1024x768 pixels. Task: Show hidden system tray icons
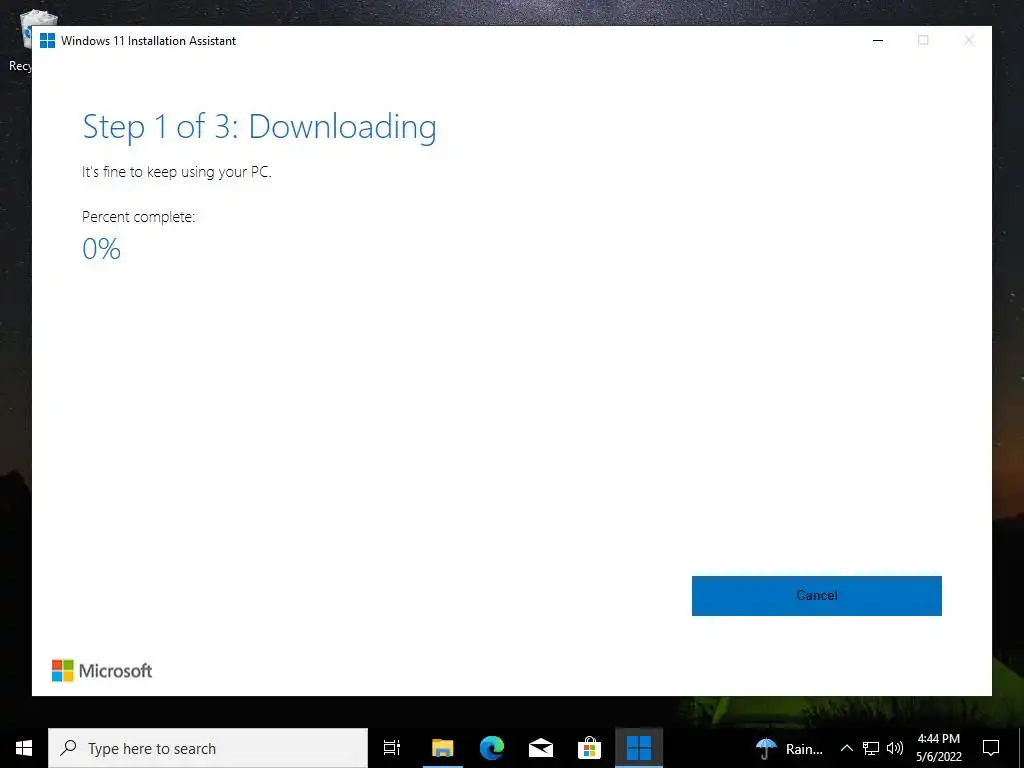846,748
